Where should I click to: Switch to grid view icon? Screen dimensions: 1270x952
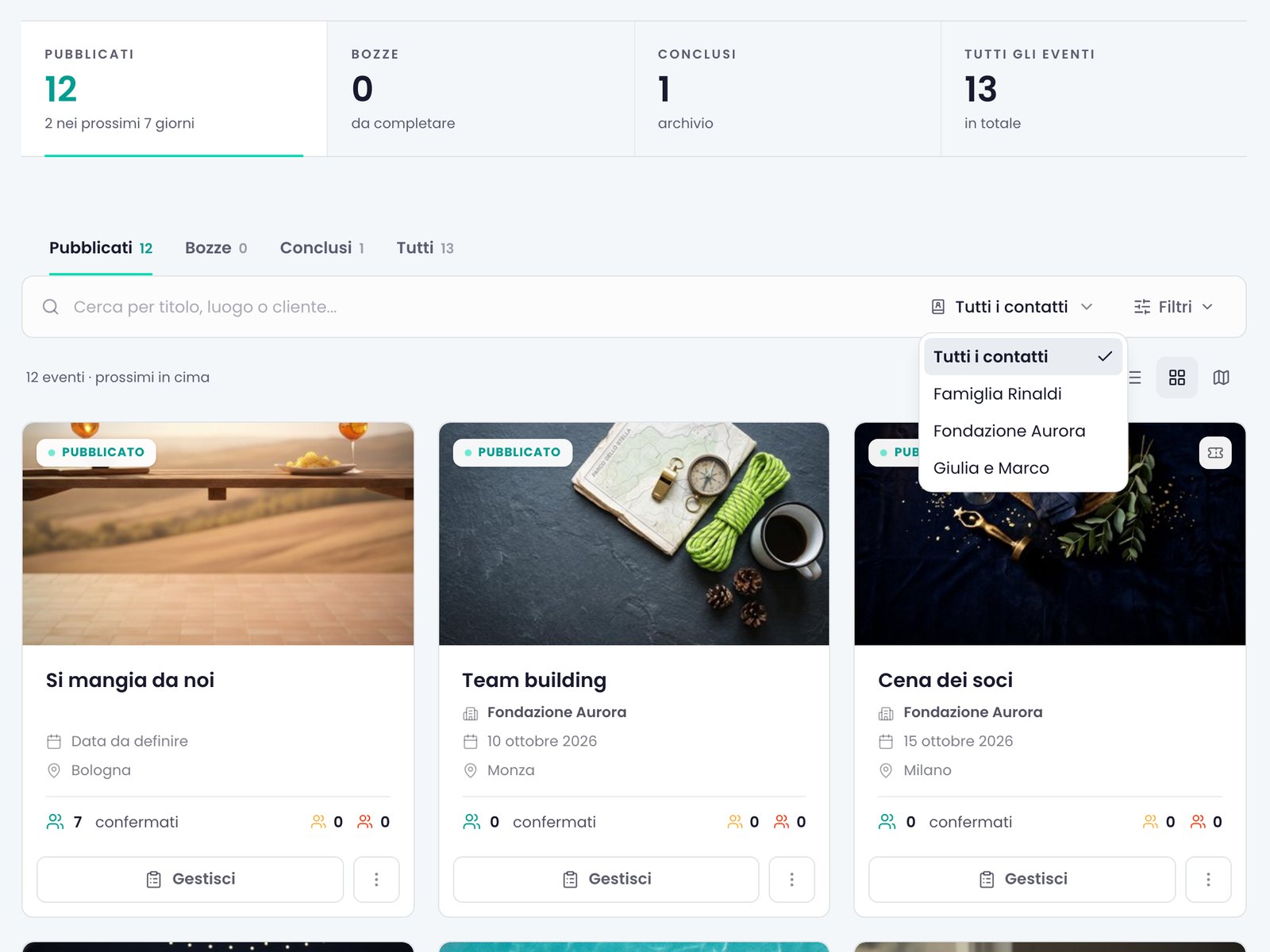pos(1177,378)
